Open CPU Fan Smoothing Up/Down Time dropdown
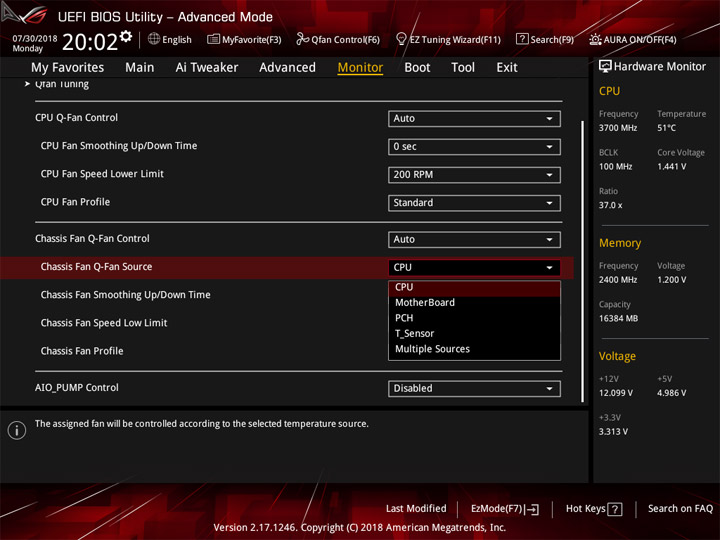 474,146
